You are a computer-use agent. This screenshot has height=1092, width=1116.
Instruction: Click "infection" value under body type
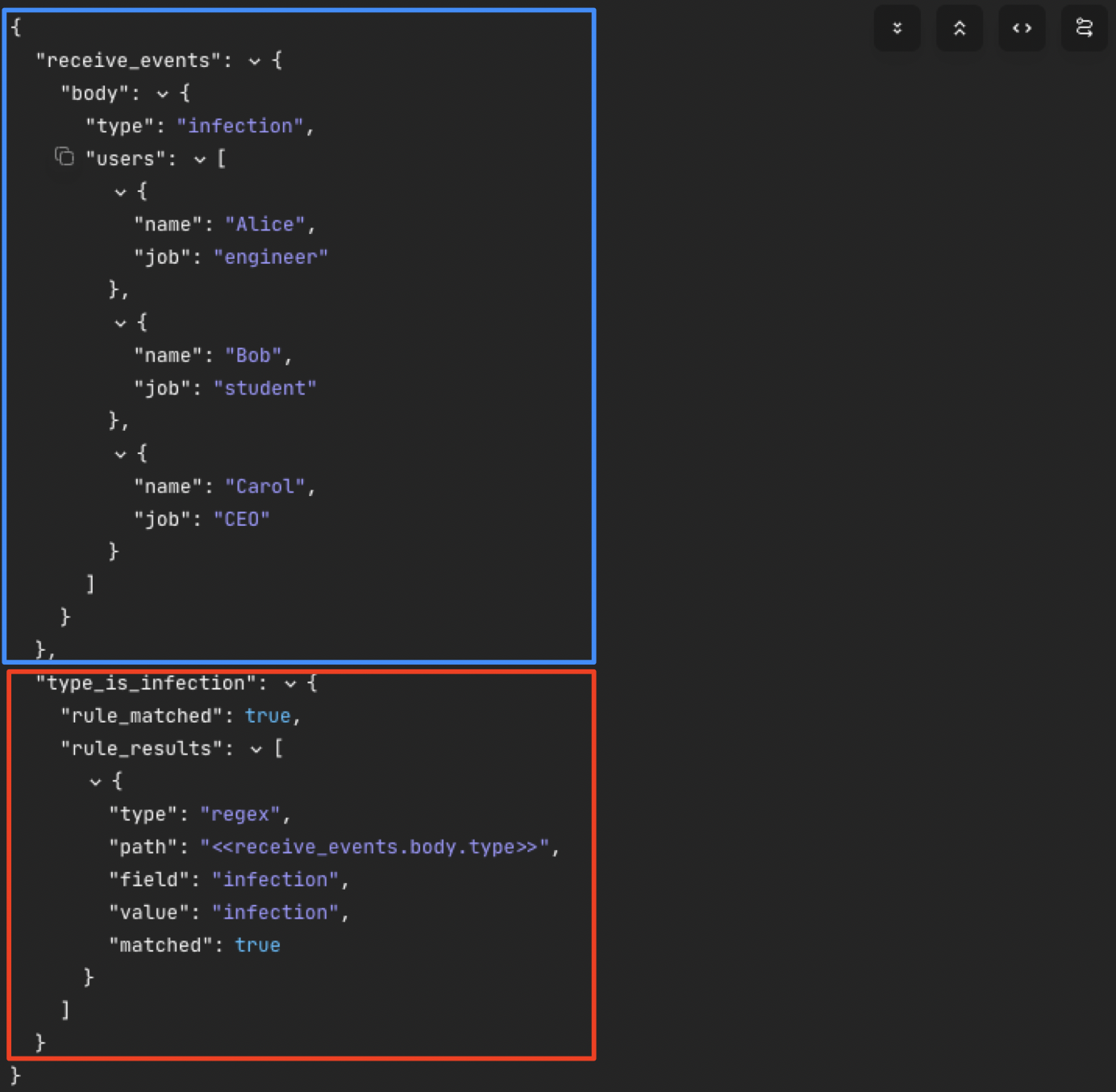(x=240, y=127)
